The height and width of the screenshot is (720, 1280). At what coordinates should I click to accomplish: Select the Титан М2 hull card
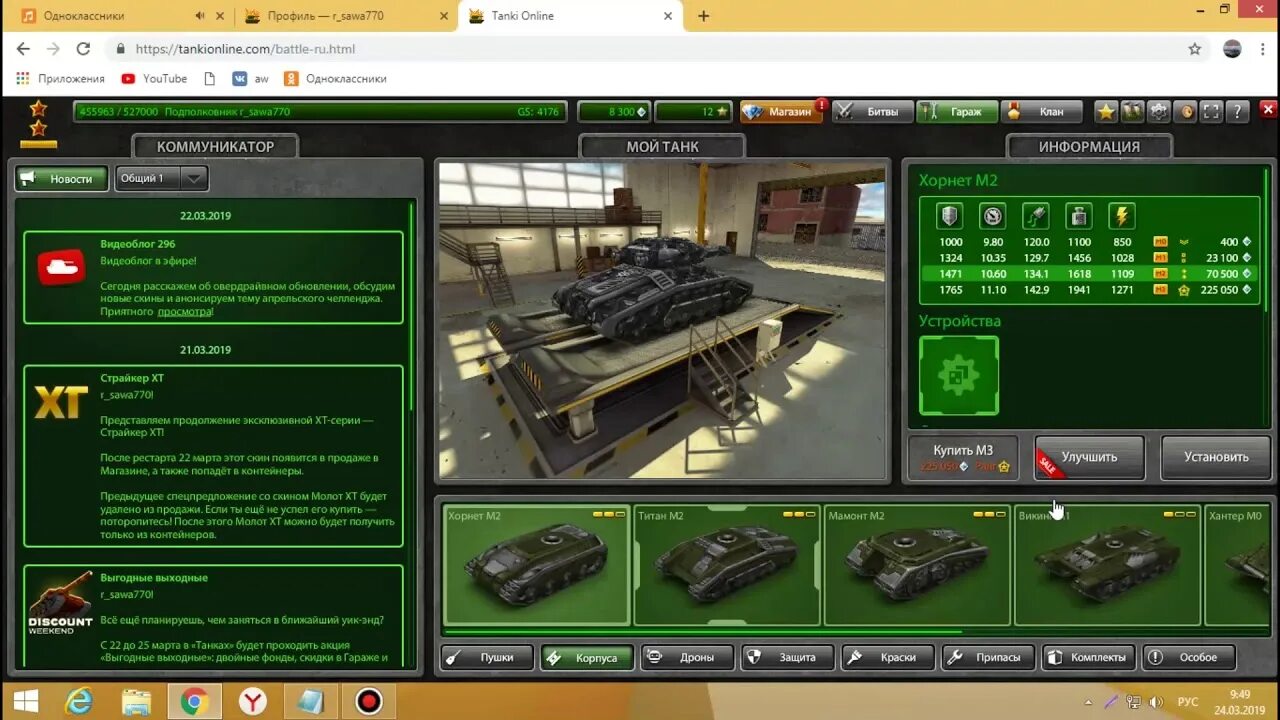tap(727, 565)
